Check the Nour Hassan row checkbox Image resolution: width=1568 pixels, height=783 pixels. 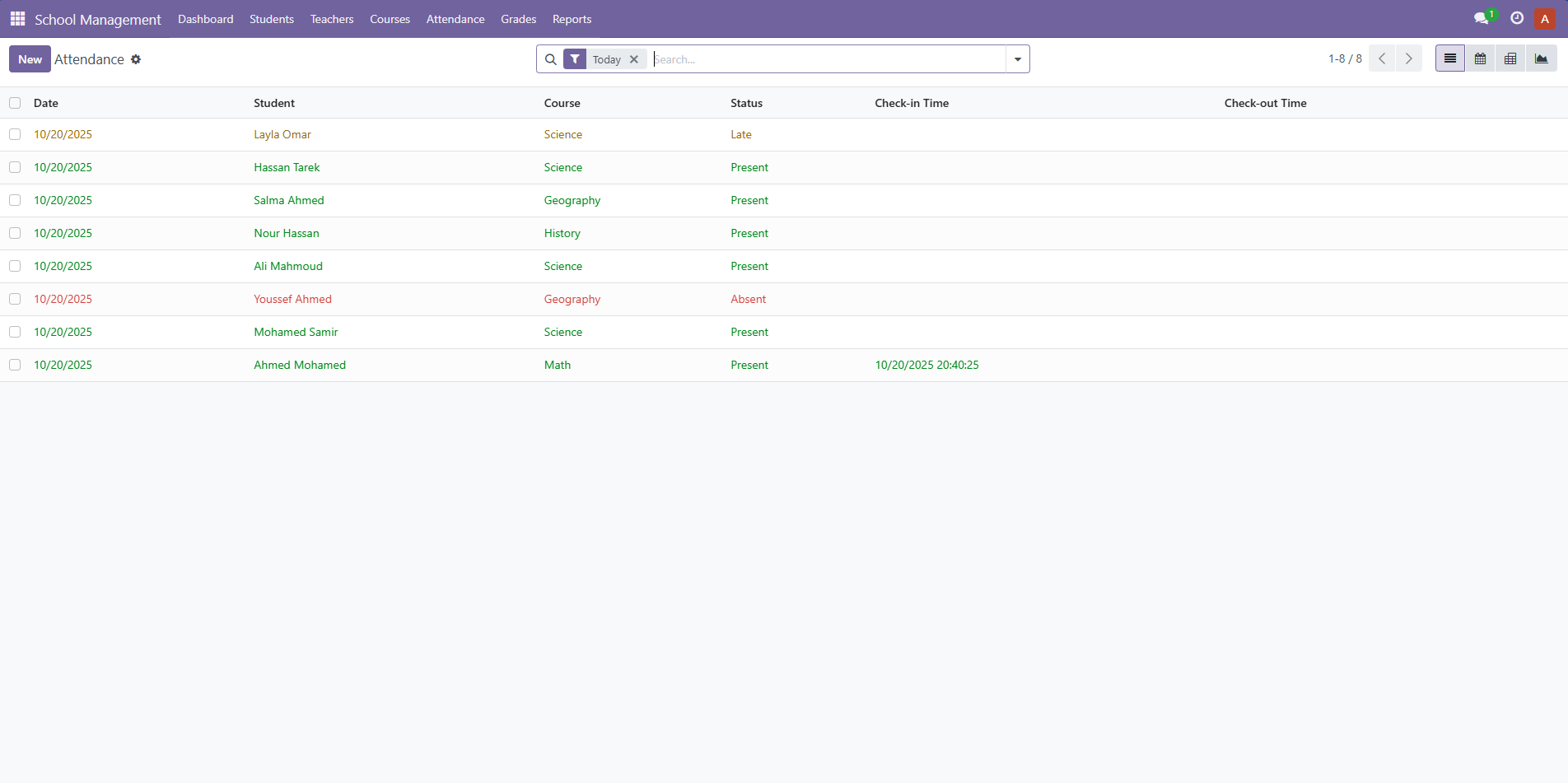(x=15, y=233)
